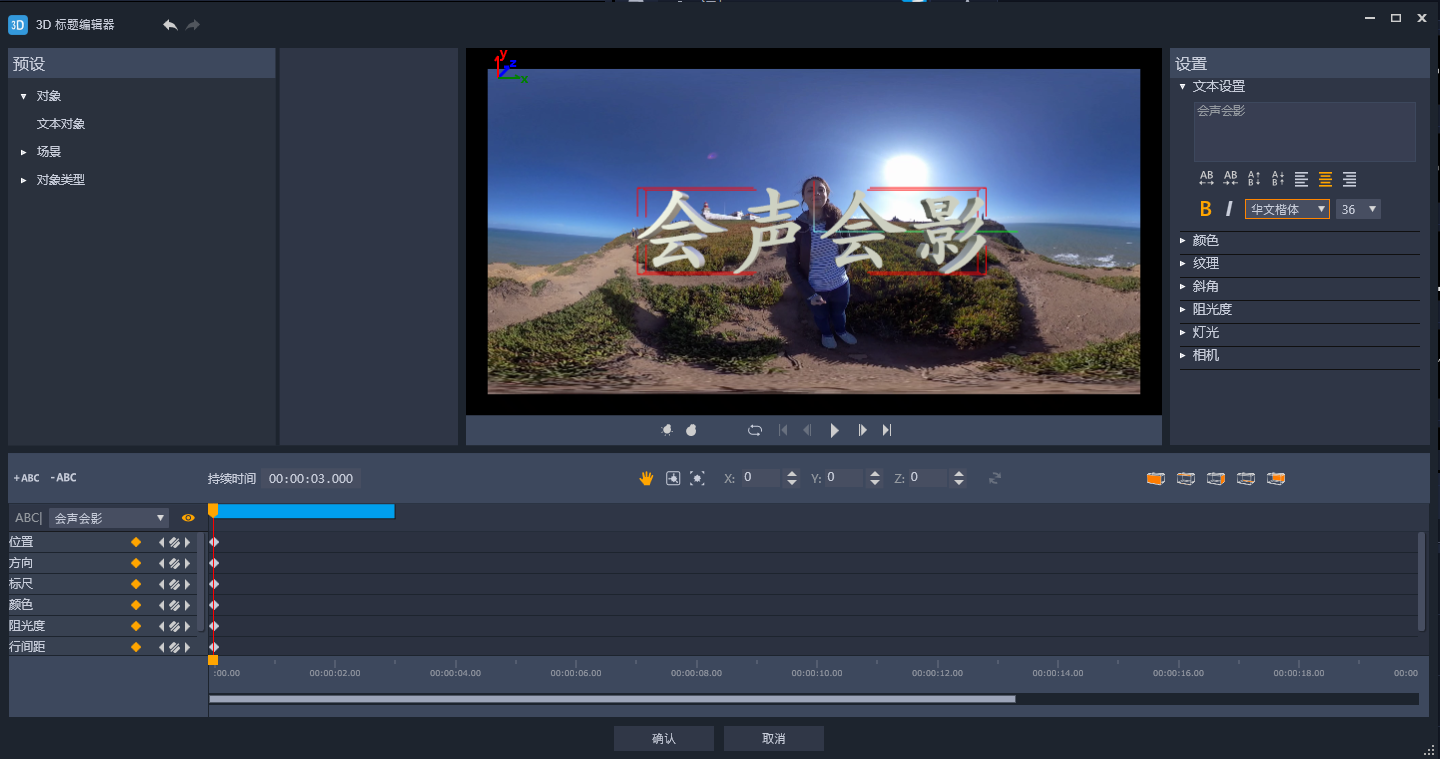Go to next keyframe in 位置 row
Image resolution: width=1440 pixels, height=759 pixels.
187,542
